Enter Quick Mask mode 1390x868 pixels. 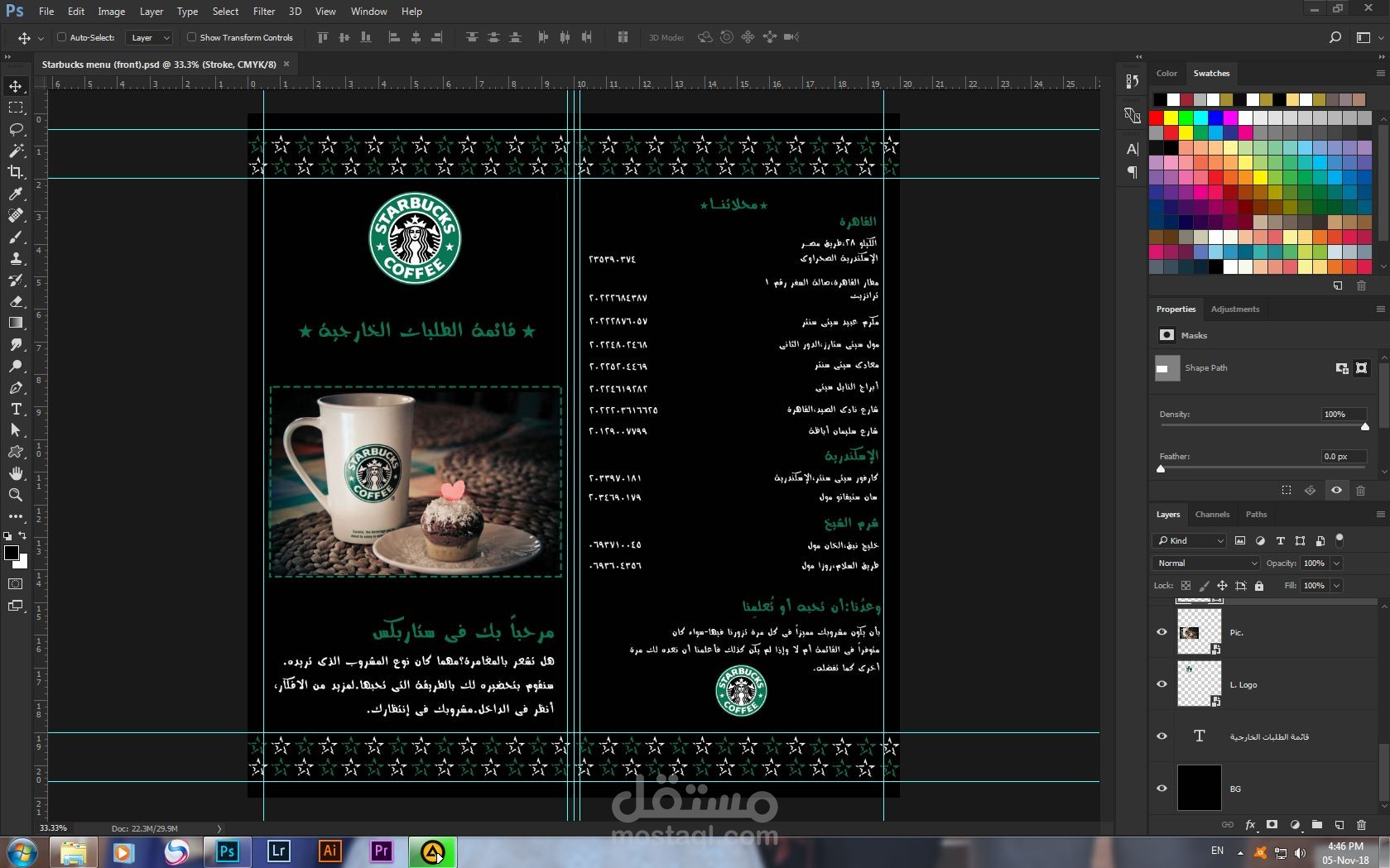[x=16, y=584]
